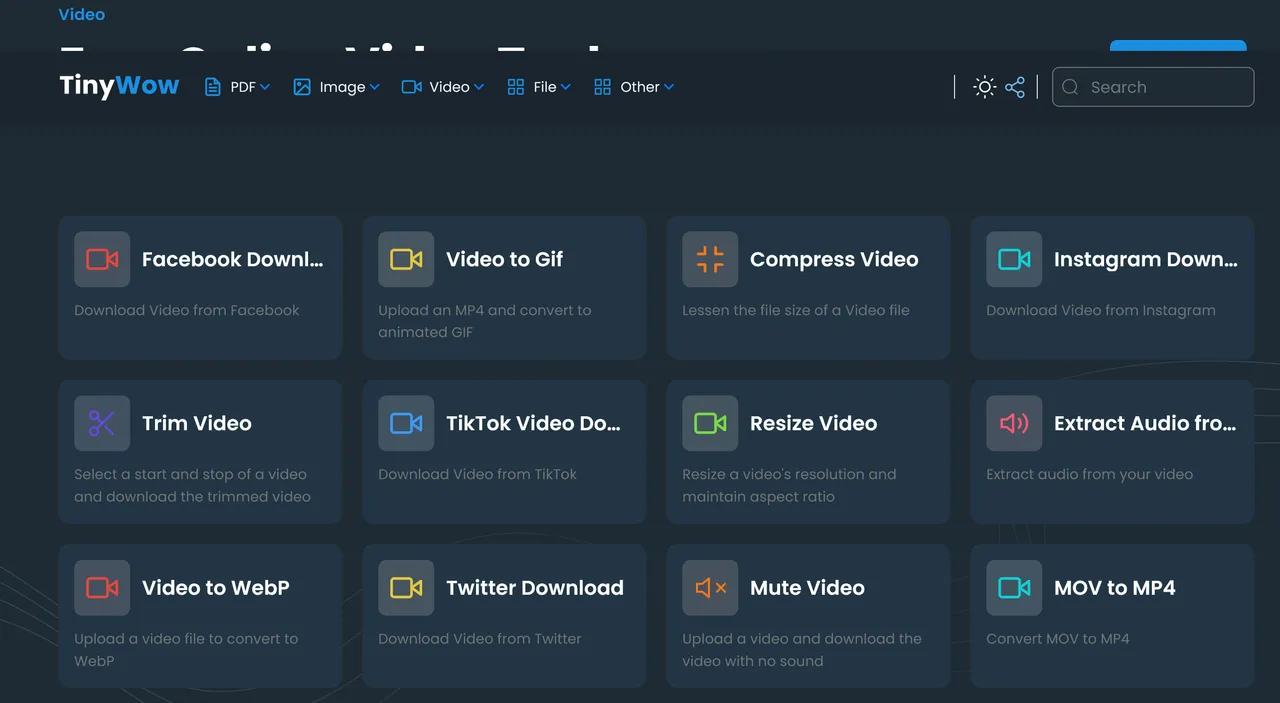1280x703 pixels.
Task: Click 'Extract audio from your video' description
Action: coord(1090,474)
